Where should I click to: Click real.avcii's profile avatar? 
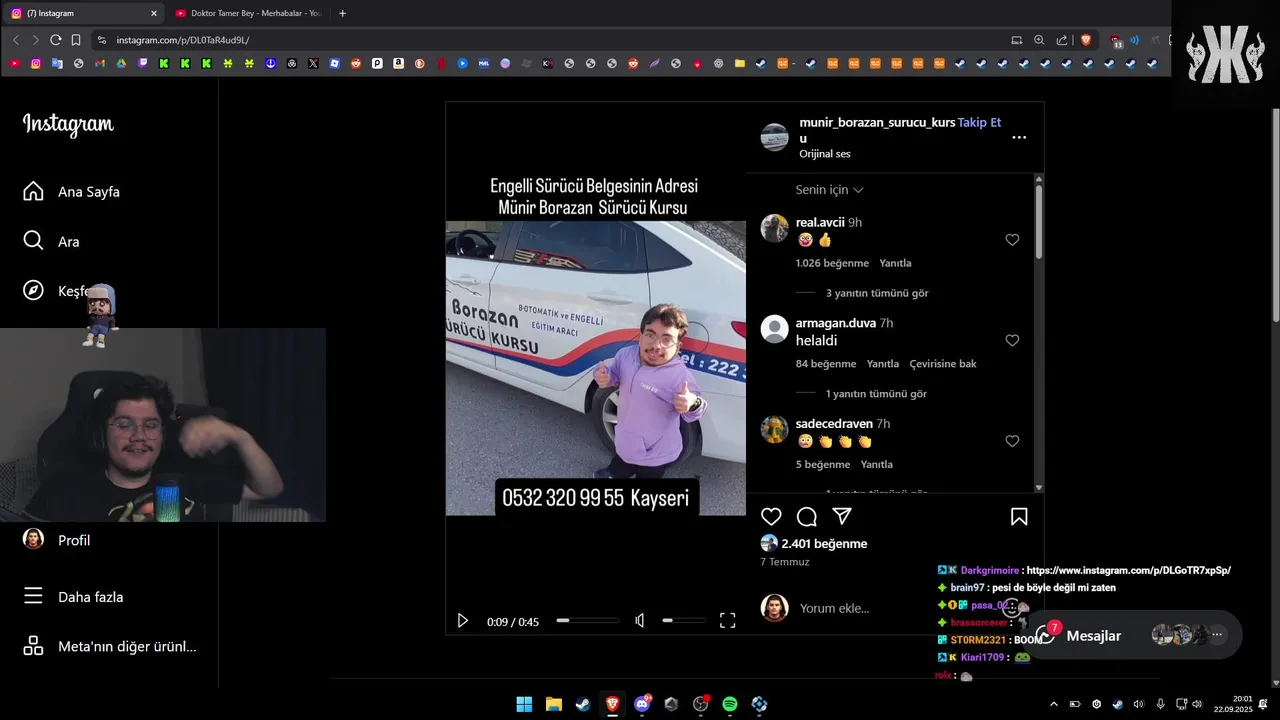click(x=775, y=228)
